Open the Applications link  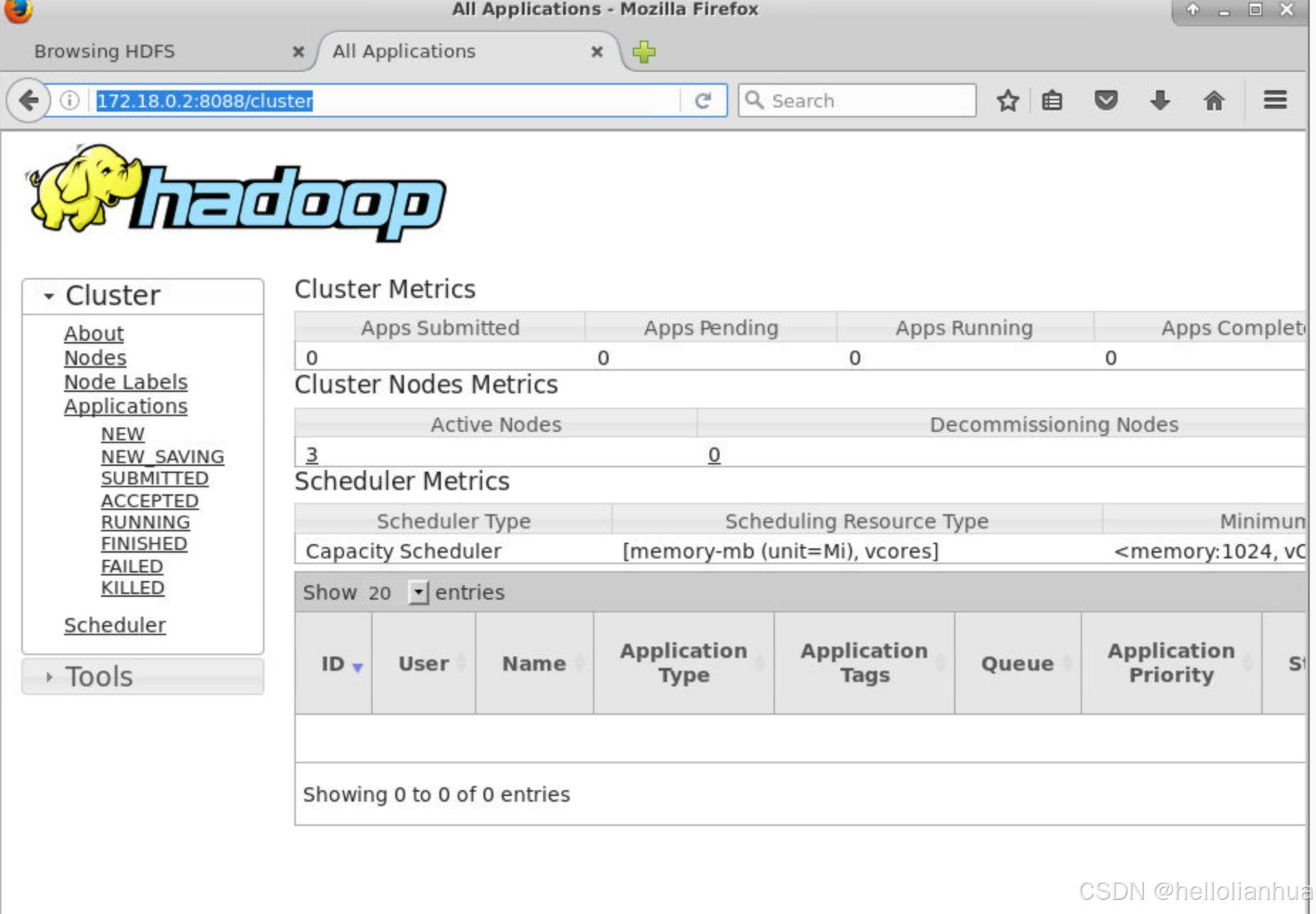click(x=126, y=406)
